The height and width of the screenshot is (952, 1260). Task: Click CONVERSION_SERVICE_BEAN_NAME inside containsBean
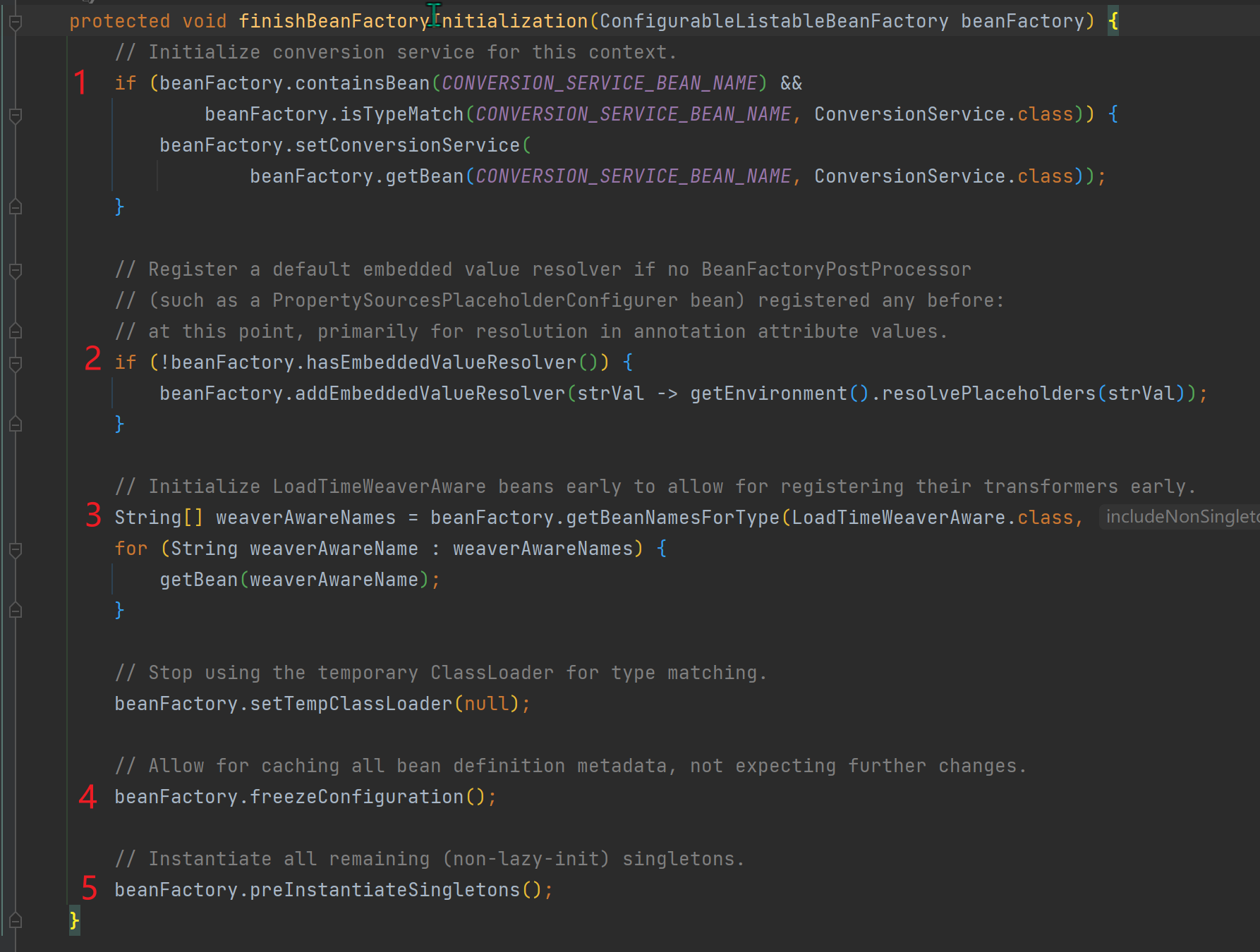point(599,83)
